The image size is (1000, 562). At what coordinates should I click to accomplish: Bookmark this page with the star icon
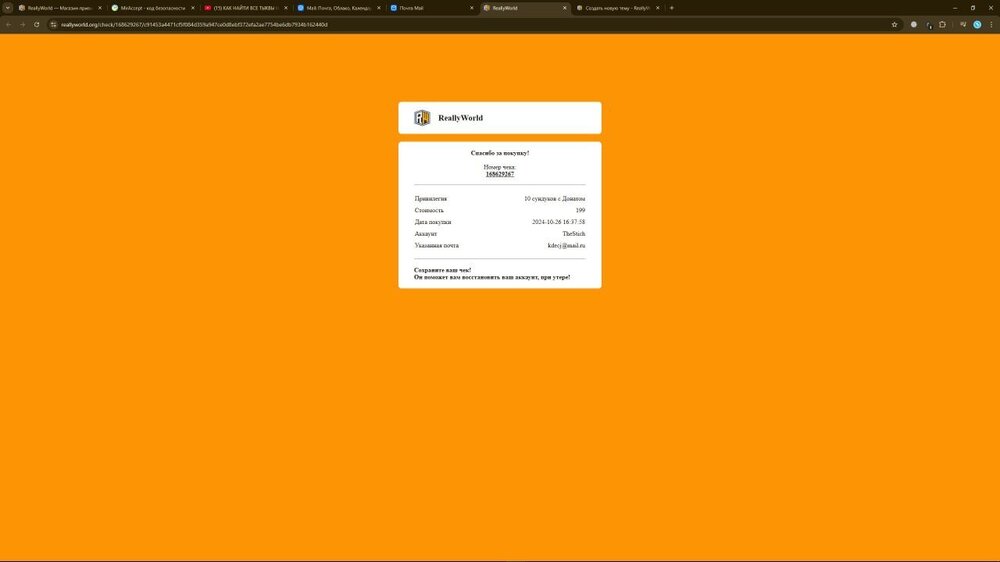point(894,24)
